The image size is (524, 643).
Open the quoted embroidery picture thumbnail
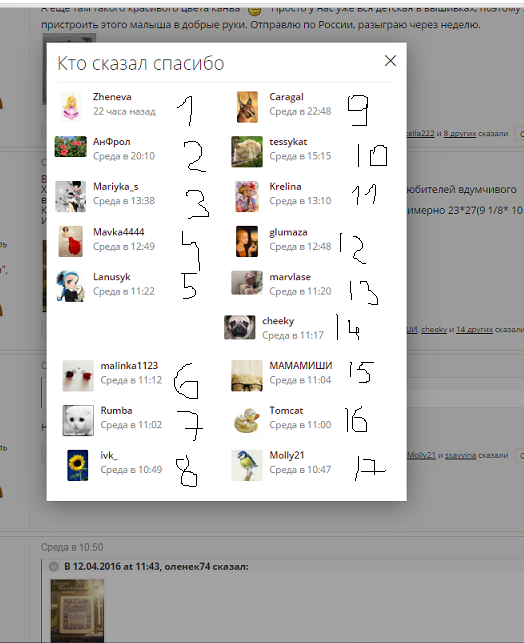click(x=77, y=610)
